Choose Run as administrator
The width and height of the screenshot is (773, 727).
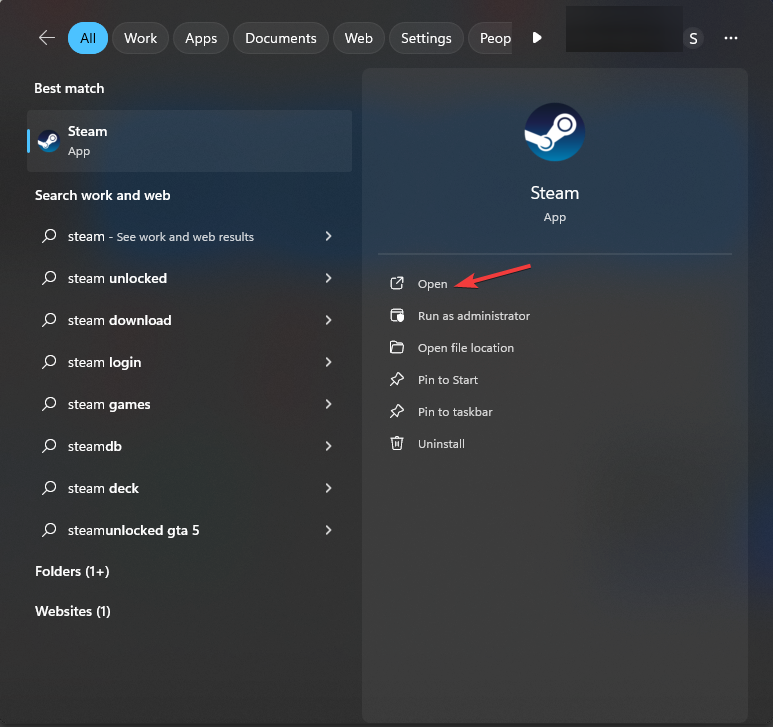474,316
